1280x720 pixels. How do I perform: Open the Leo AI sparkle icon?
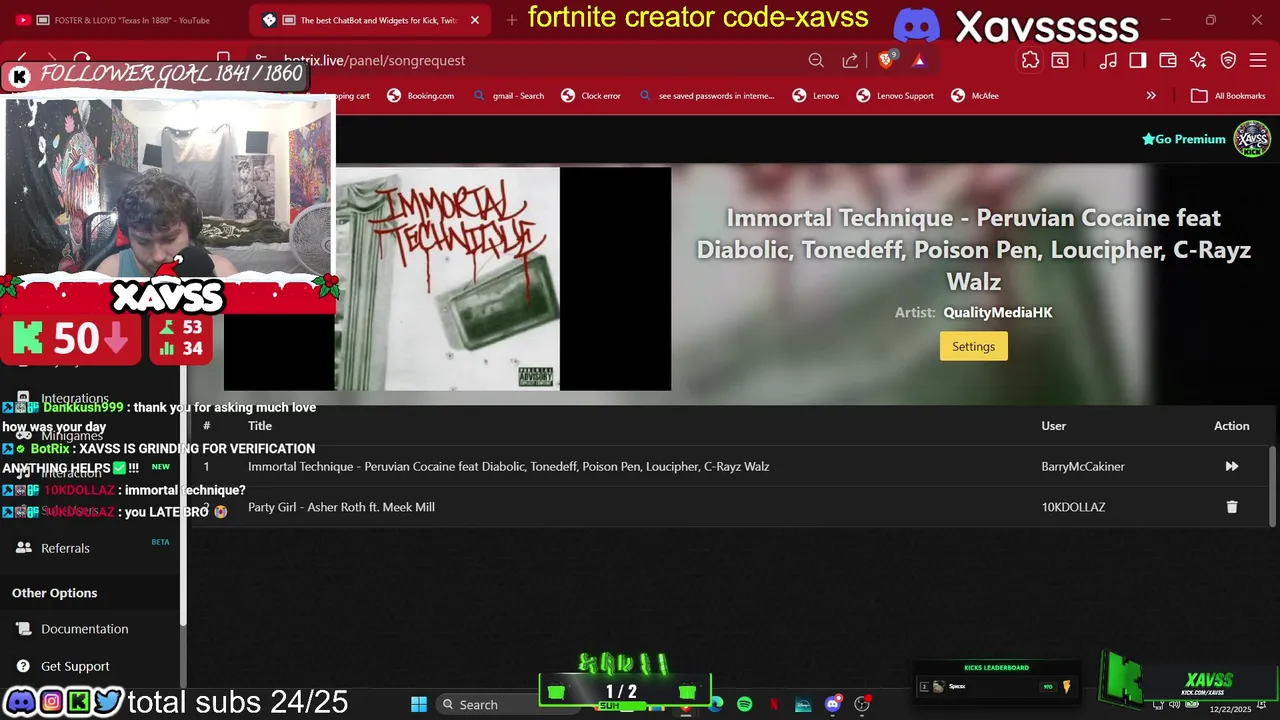click(1198, 60)
